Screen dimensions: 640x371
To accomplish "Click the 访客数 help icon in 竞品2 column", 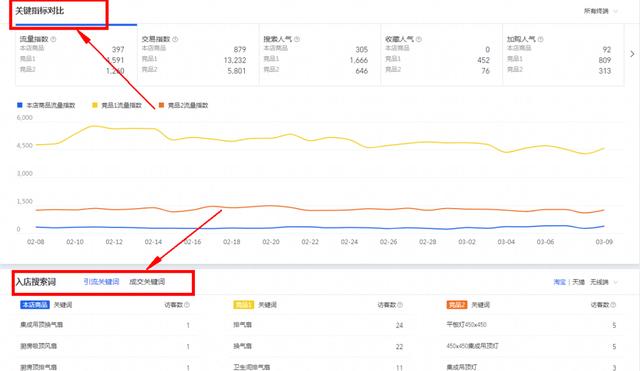I will [x=613, y=305].
